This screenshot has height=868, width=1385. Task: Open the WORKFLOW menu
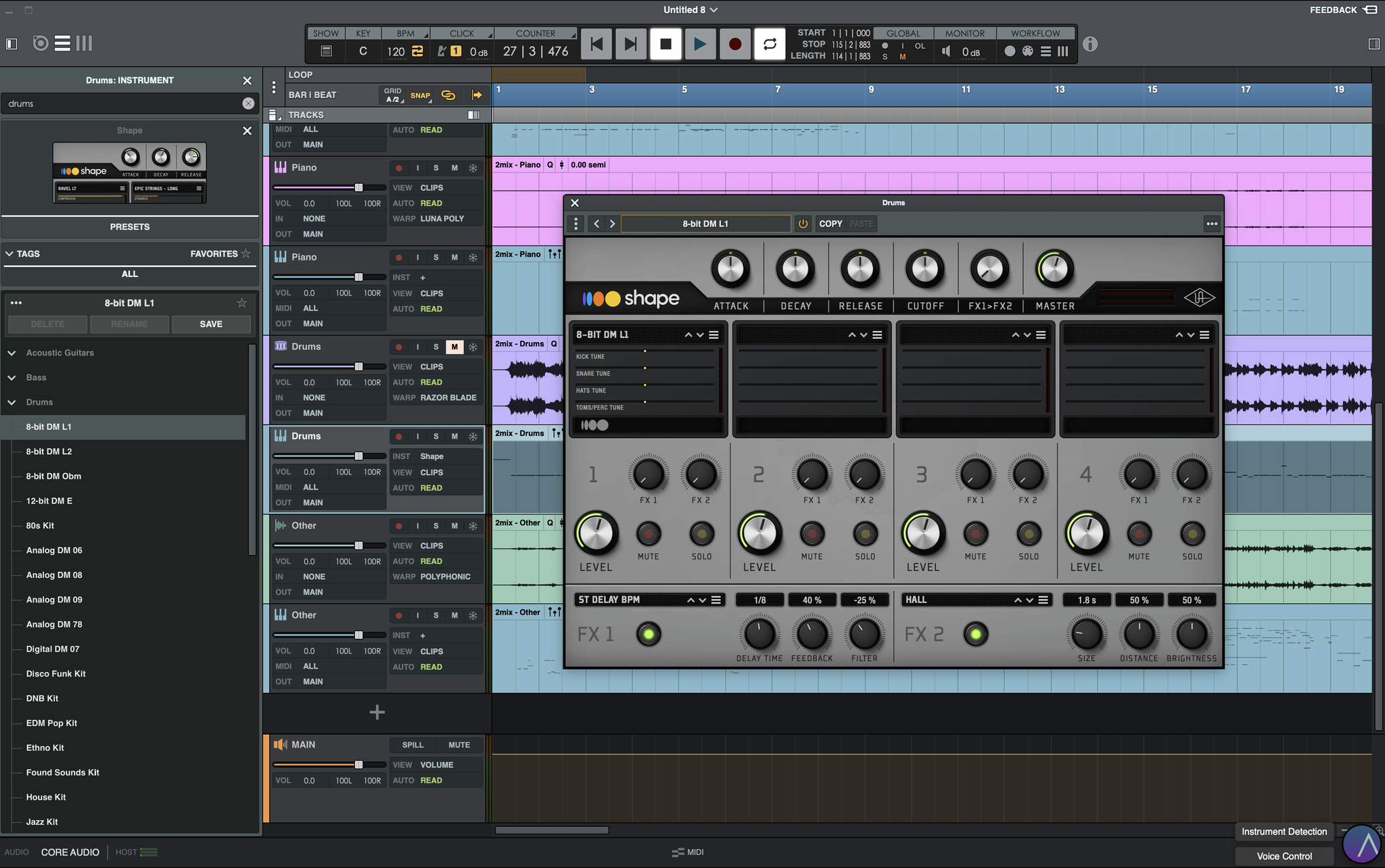1035,33
